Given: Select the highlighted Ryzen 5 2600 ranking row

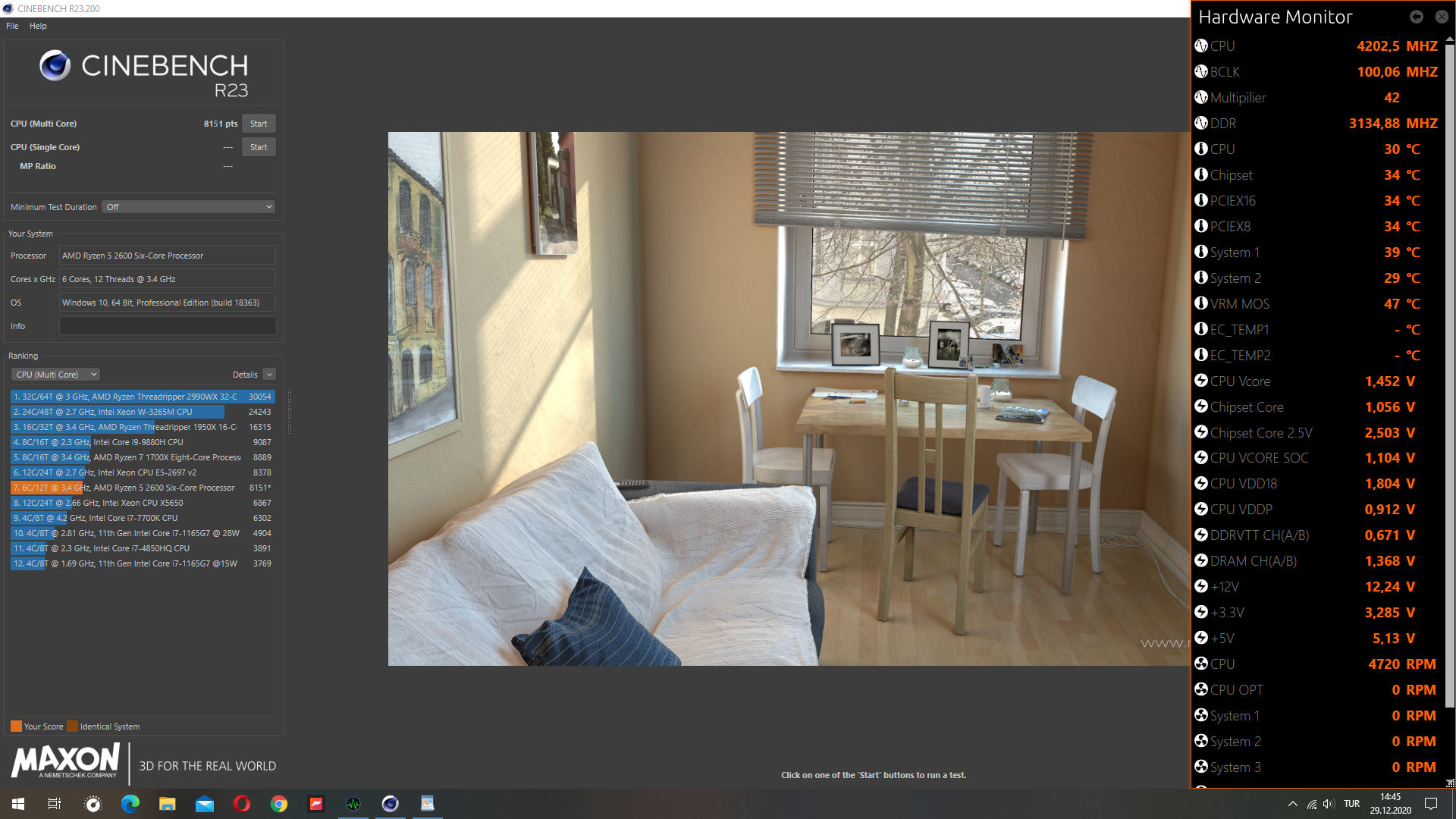Looking at the screenshot, I should (x=143, y=488).
